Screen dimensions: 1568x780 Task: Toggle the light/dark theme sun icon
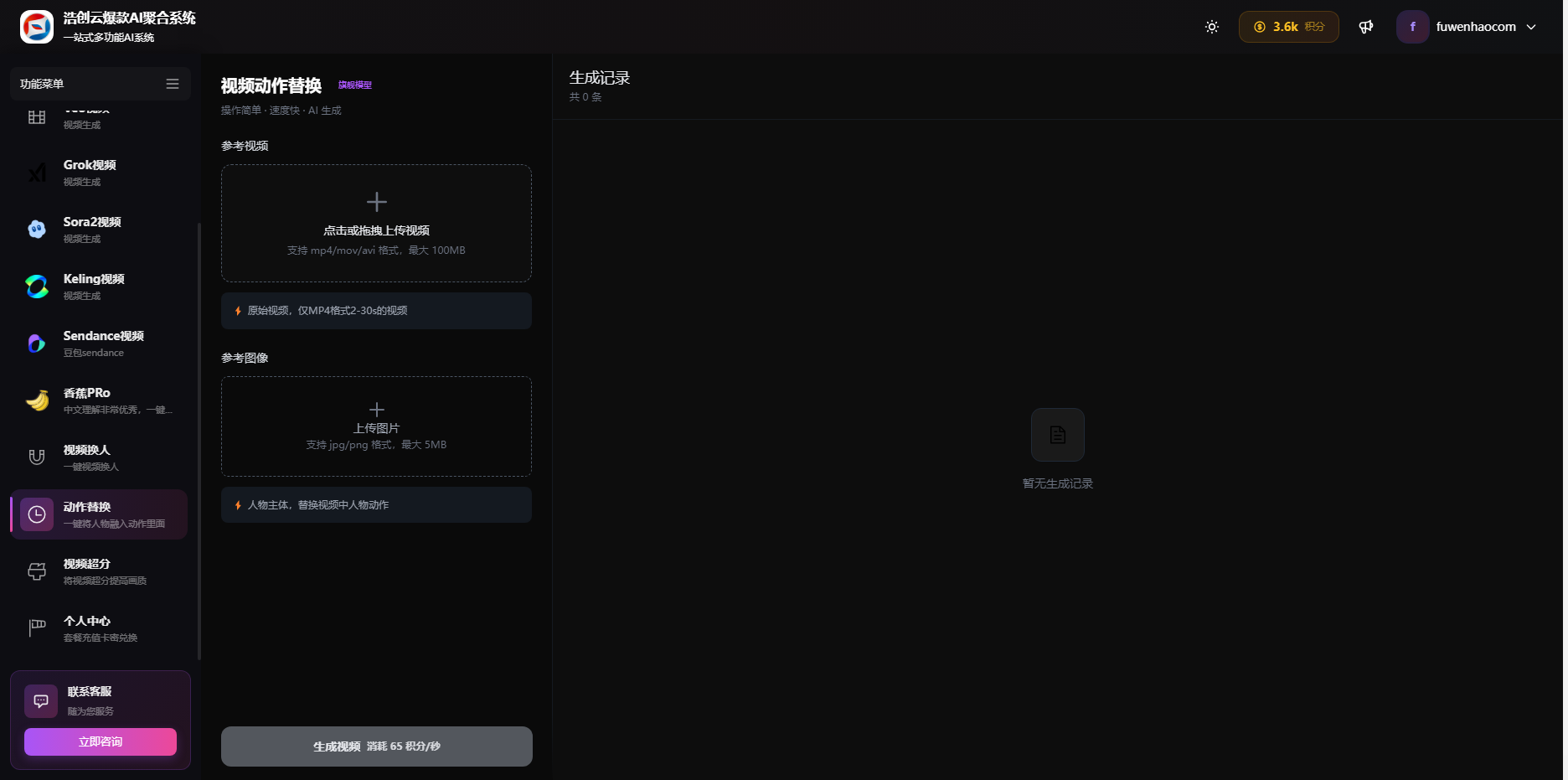1211,27
